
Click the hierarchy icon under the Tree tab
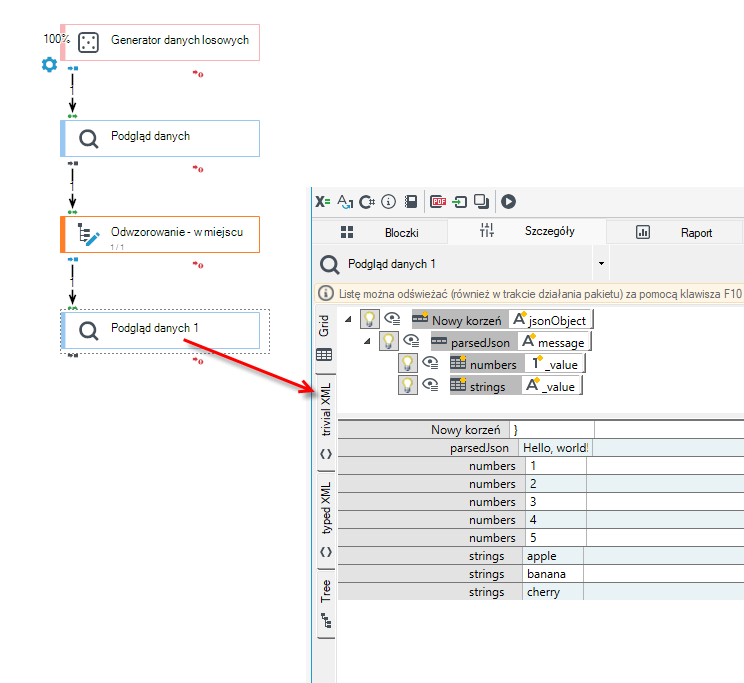[x=326, y=620]
